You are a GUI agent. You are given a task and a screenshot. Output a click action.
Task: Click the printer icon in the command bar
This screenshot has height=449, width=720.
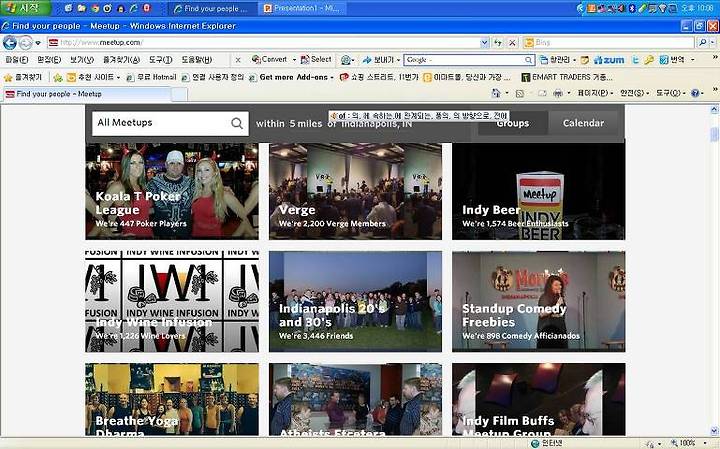pyautogui.click(x=558, y=93)
